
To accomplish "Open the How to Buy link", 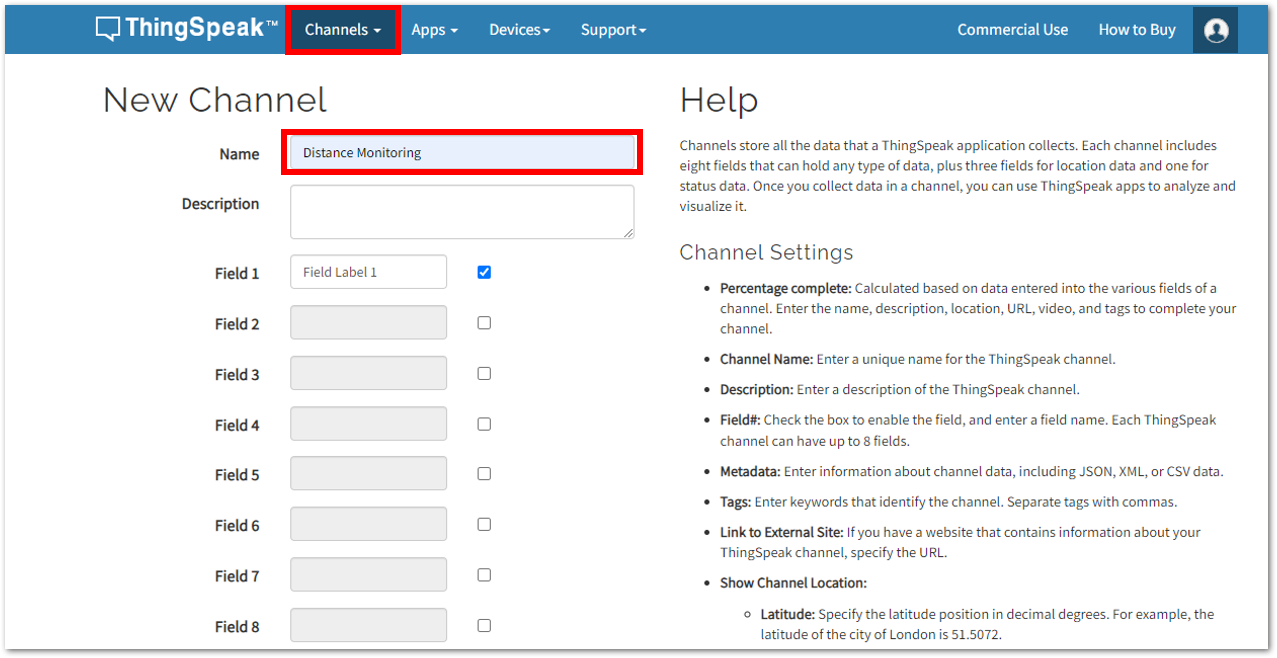I will tap(1137, 30).
